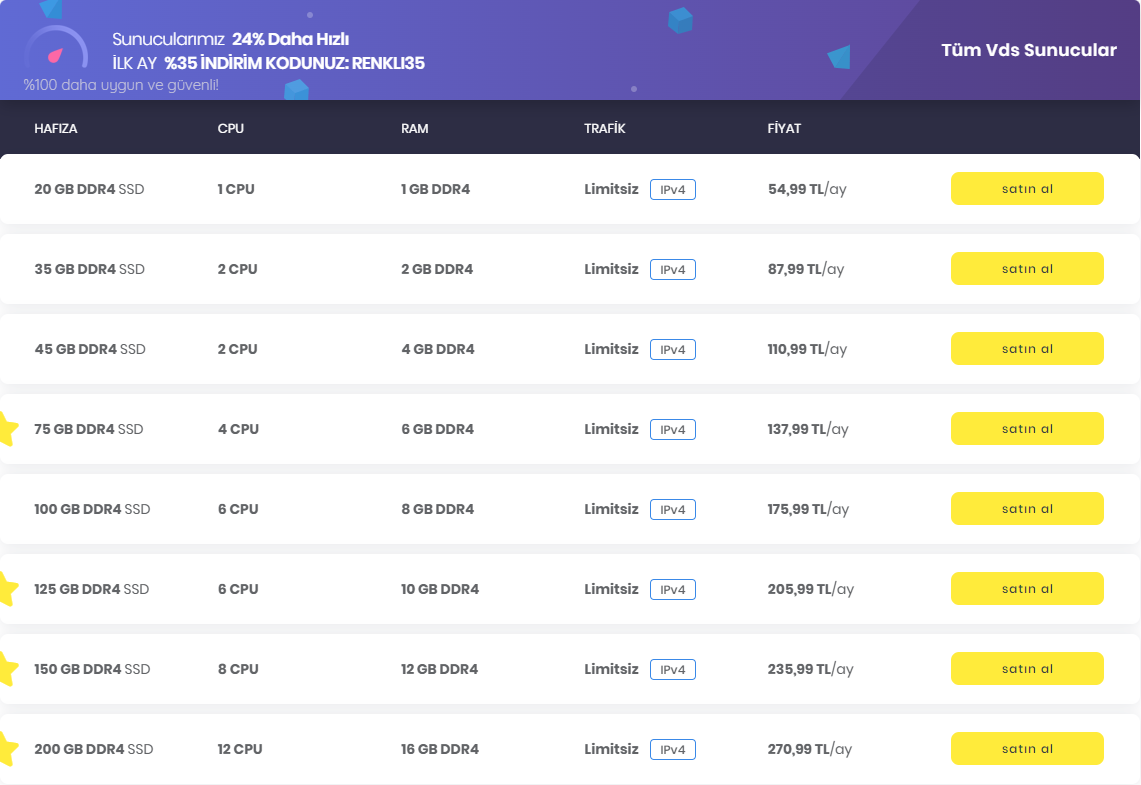The width and height of the screenshot is (1141, 785).
Task: Click satın al for the 200 GB plan
Action: point(1026,749)
